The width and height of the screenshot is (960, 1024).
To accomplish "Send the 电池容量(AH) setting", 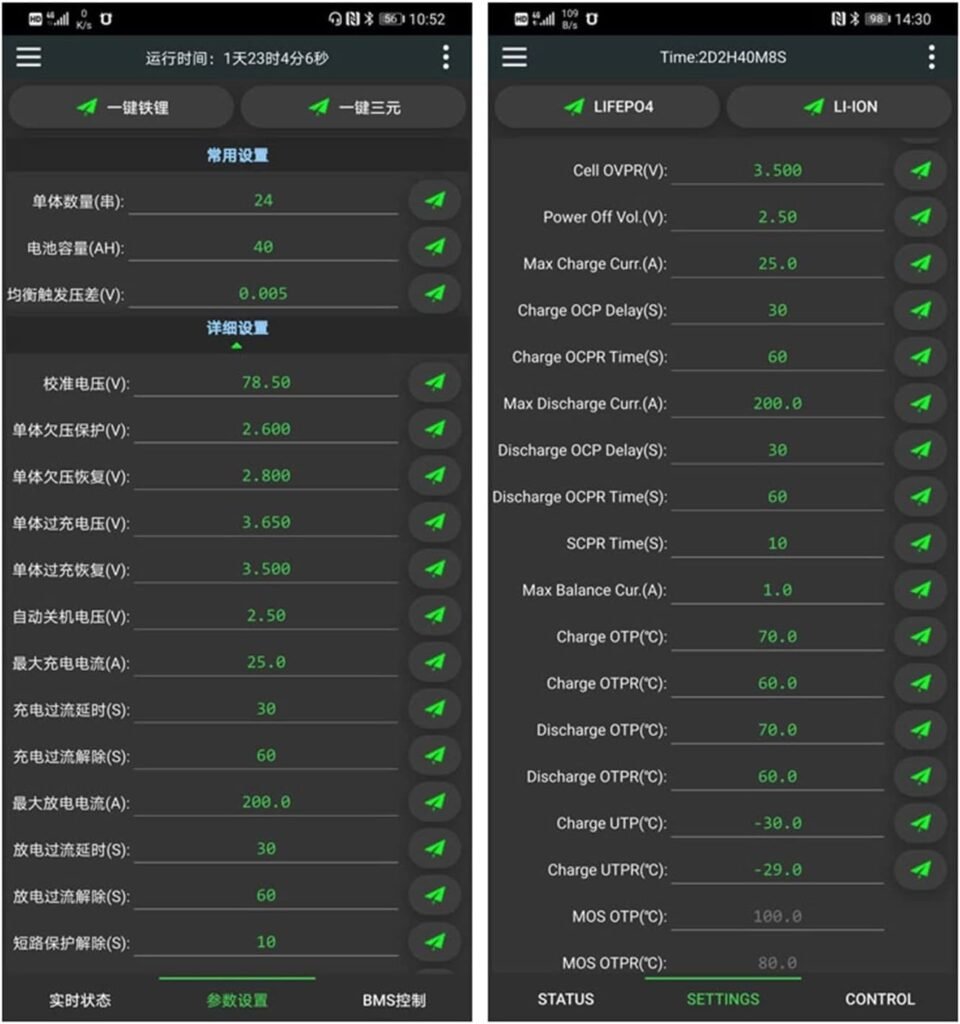I will tap(434, 247).
